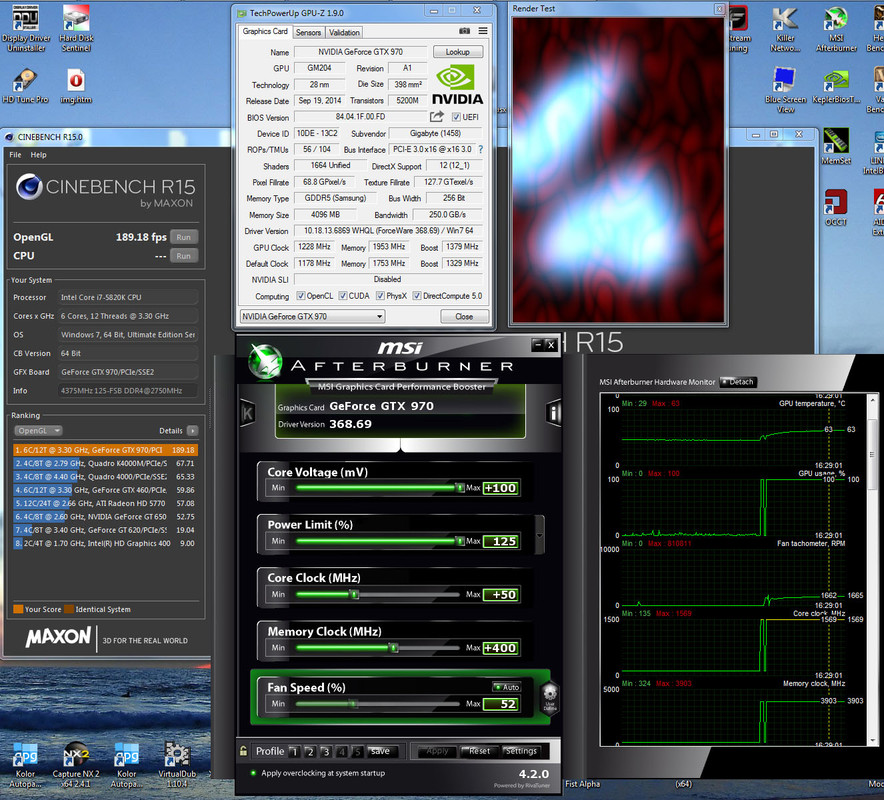Open the Display Driver Uninstaller desktop icon

tap(26, 28)
